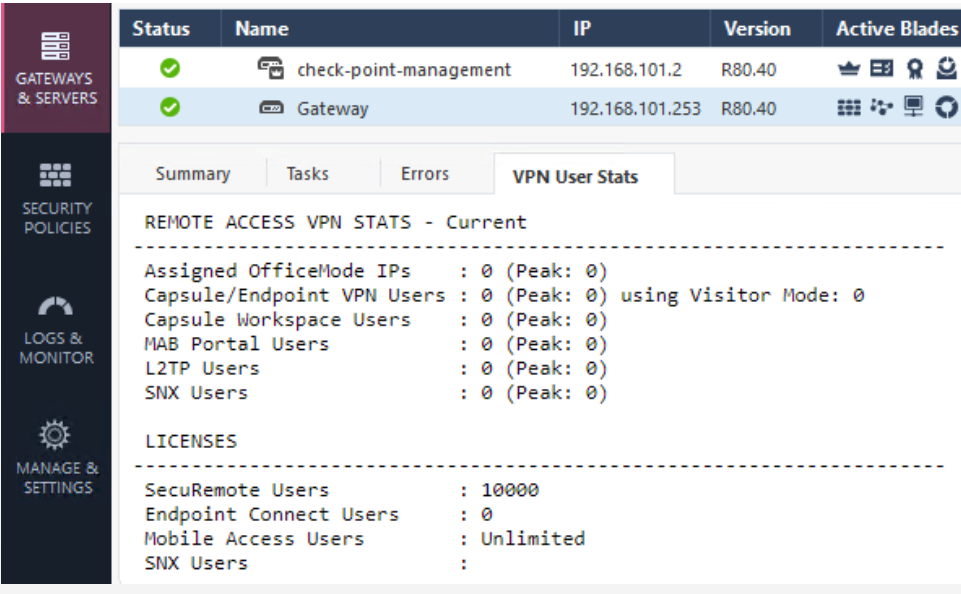Switch to the Summary tab
The height and width of the screenshot is (594, 961).
point(192,173)
